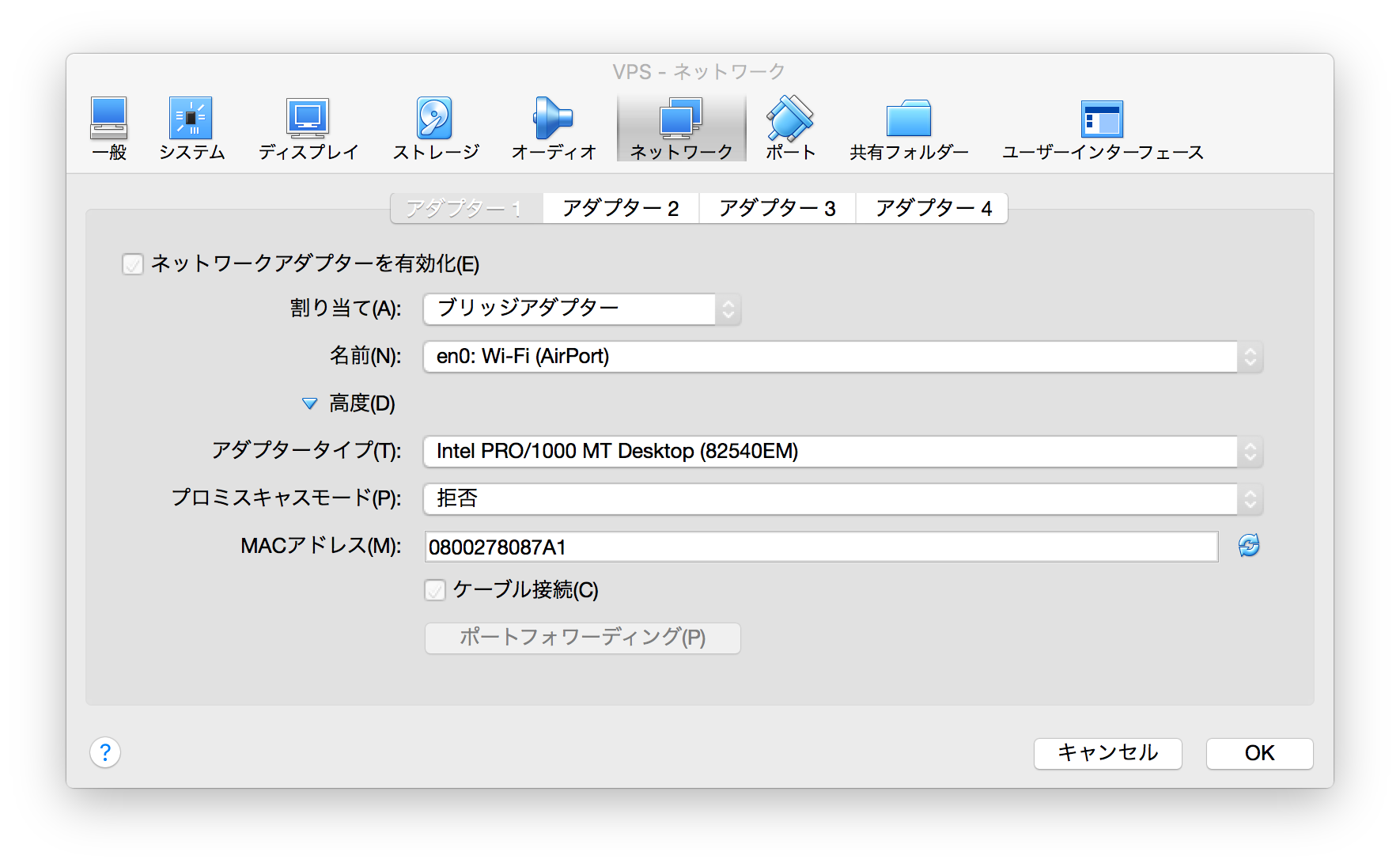Switch to the アダプター 2 tab
1400x867 pixels.
[620, 209]
